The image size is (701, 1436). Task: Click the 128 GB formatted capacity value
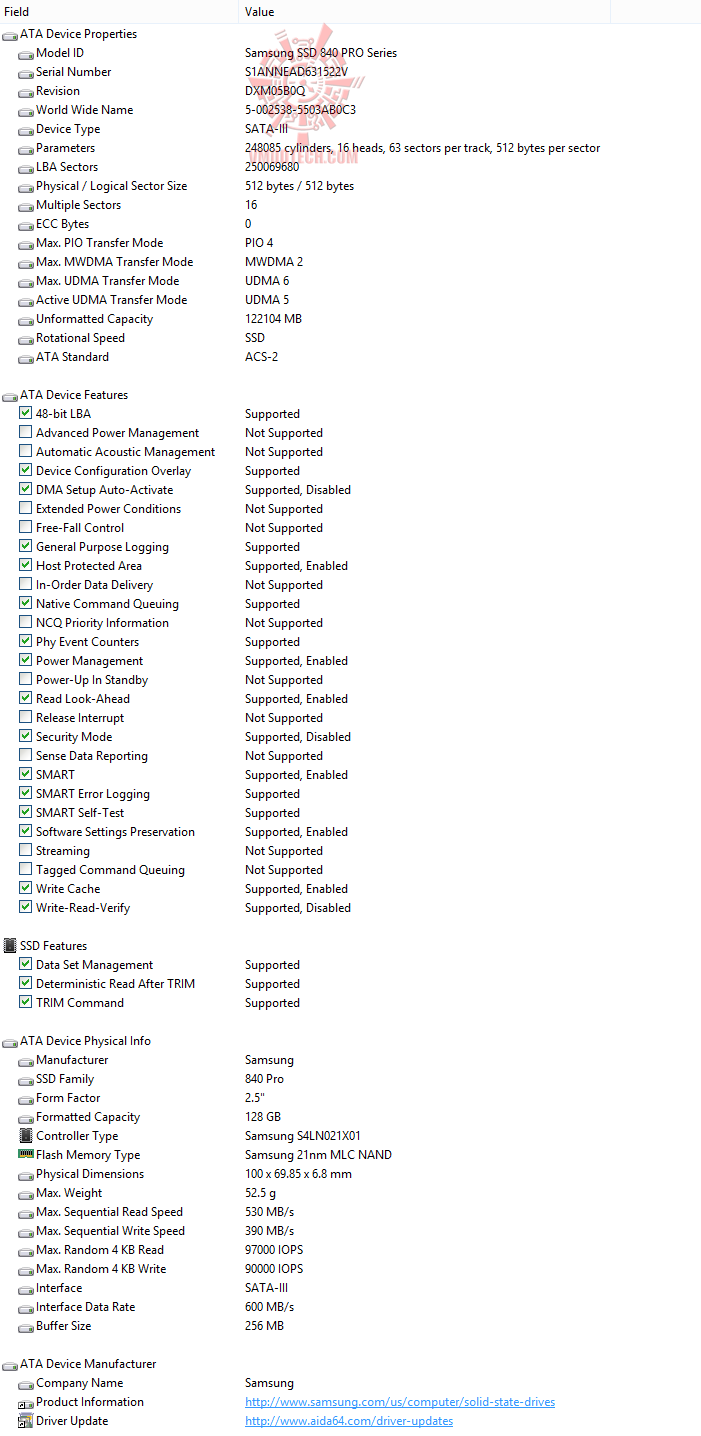(263, 1117)
